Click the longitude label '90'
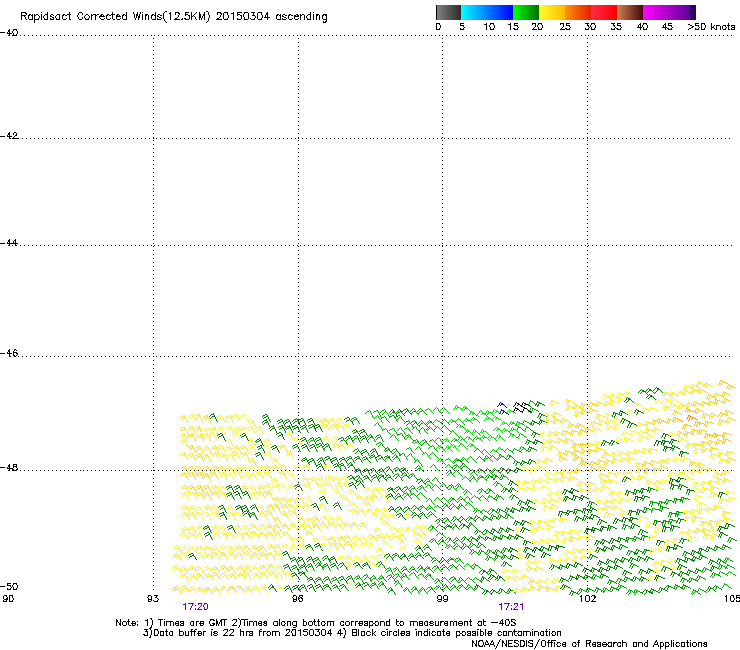Screen dimensions: 740x650 8,599
